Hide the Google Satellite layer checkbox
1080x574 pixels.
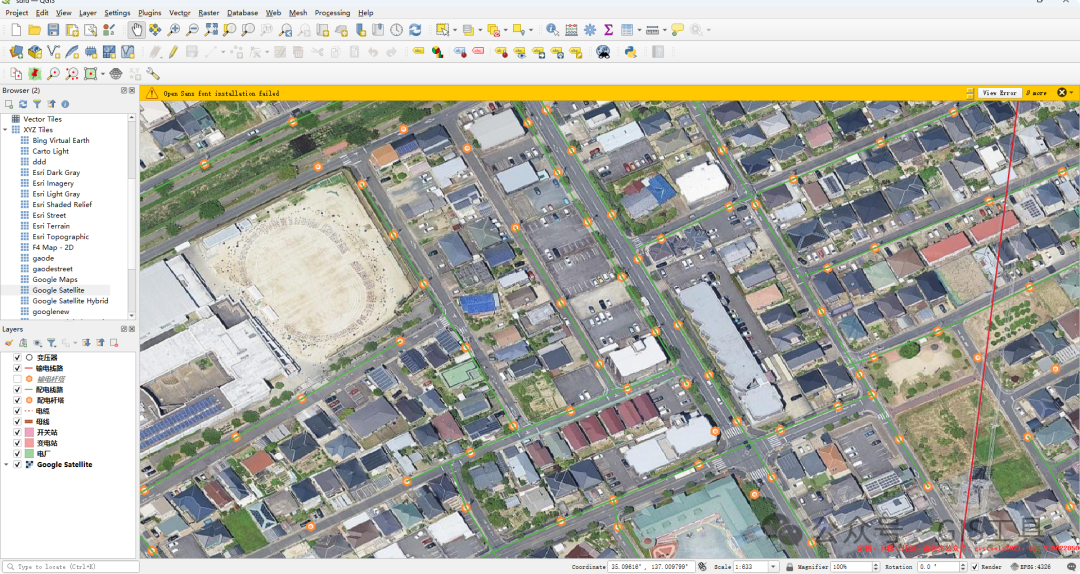tap(17, 464)
